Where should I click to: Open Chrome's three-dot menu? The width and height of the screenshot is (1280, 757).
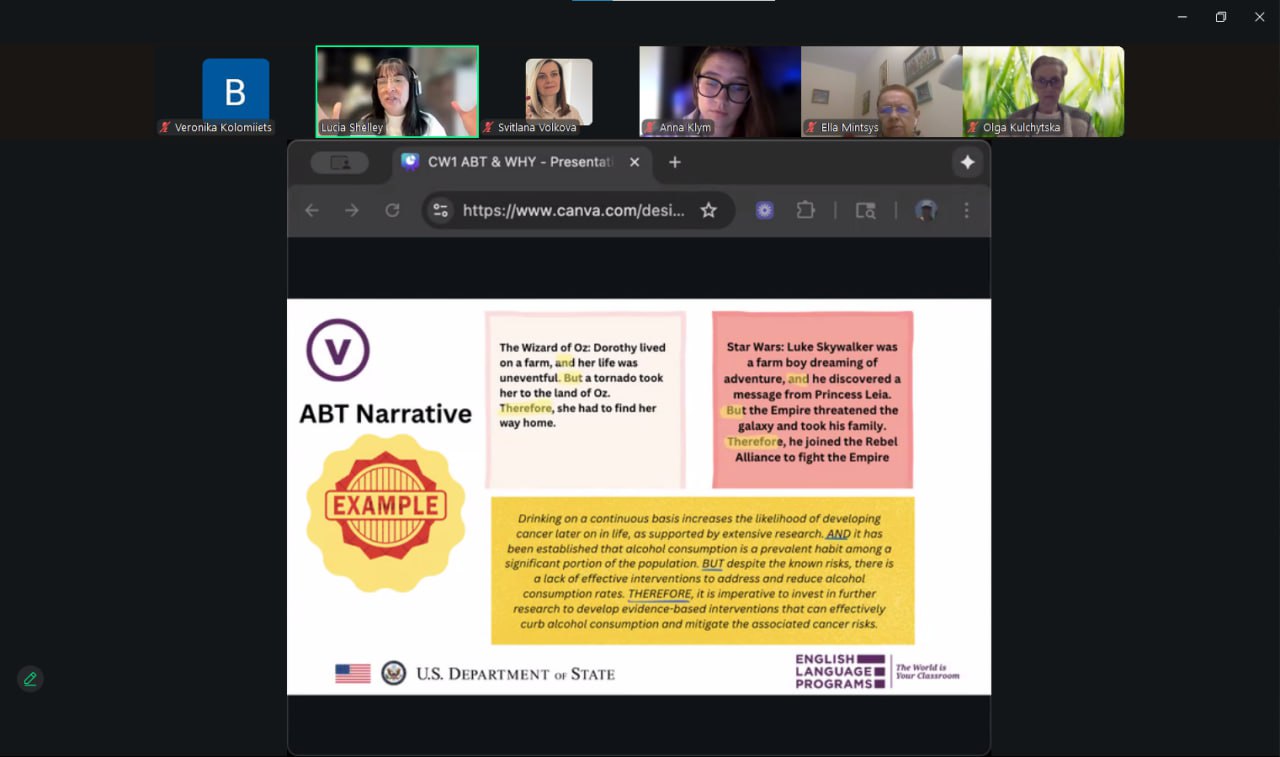[x=966, y=210]
